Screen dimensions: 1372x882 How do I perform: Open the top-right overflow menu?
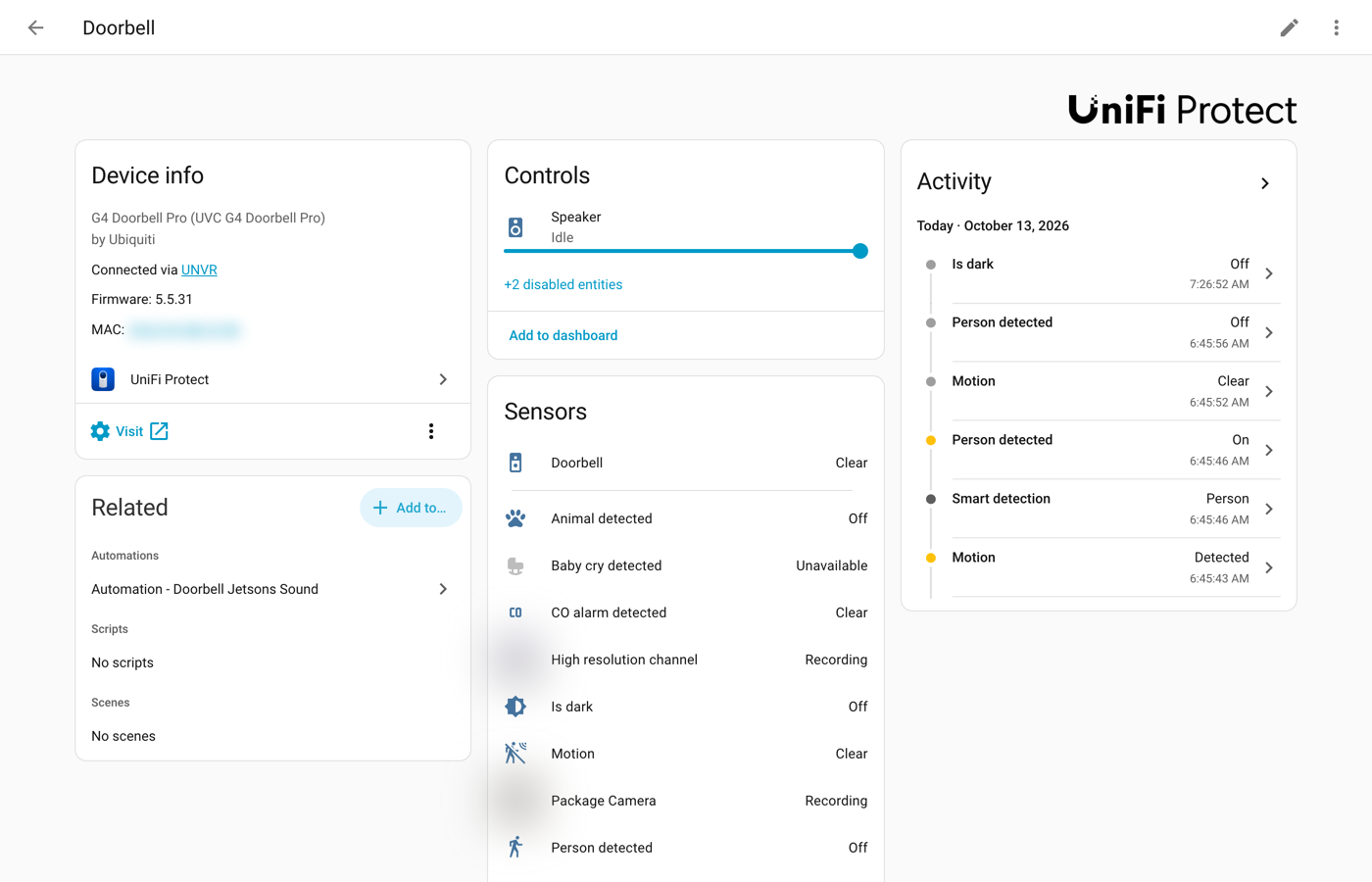1336,27
